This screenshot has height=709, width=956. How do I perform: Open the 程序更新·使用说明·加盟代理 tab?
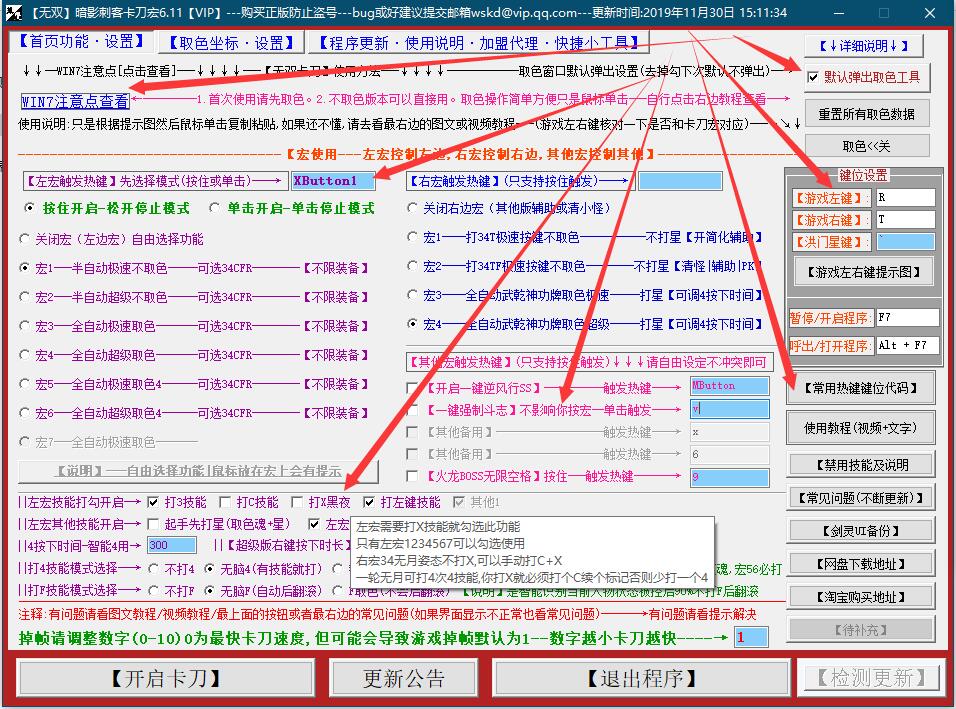click(478, 43)
